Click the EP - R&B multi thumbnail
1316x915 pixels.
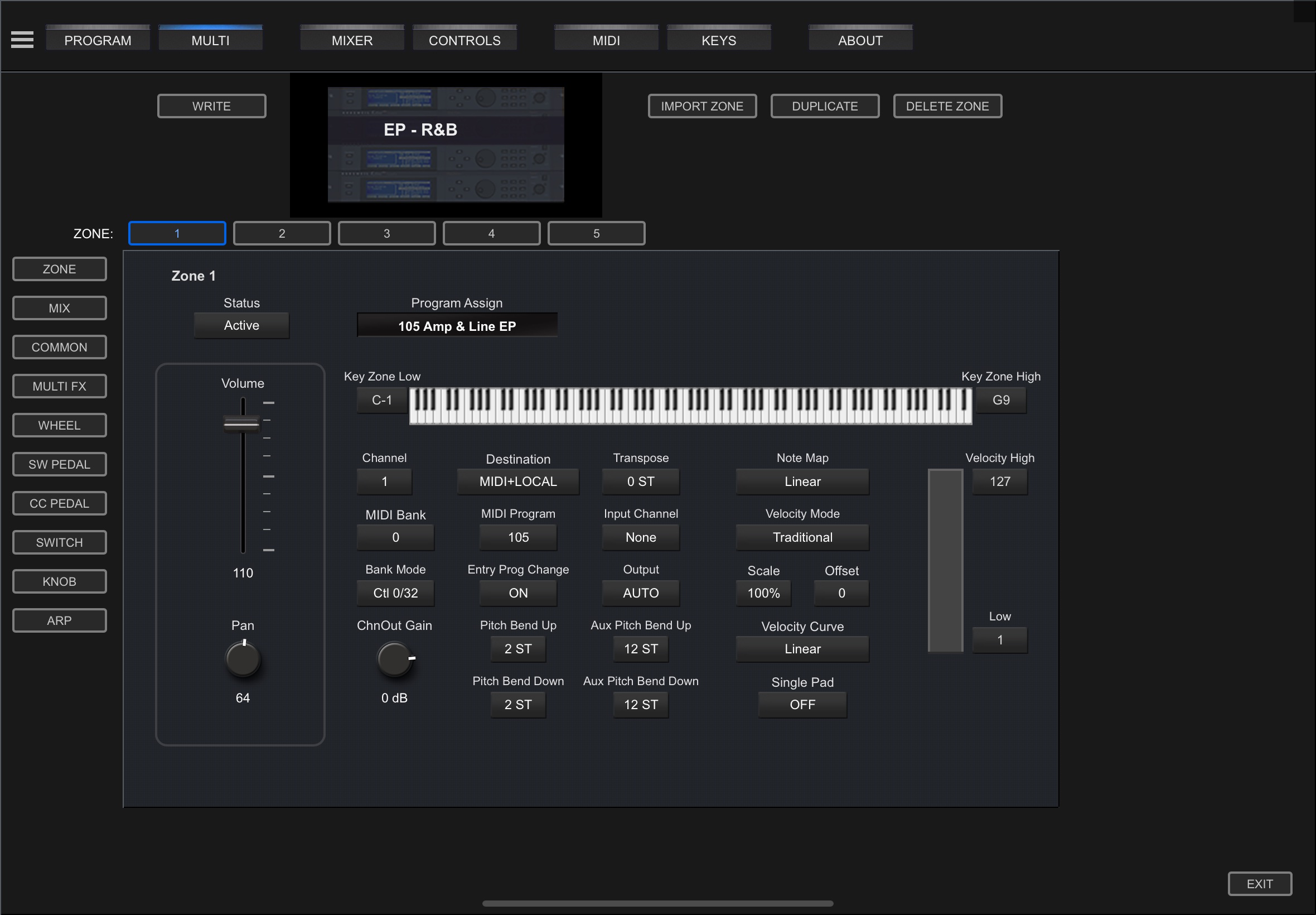[445, 145]
